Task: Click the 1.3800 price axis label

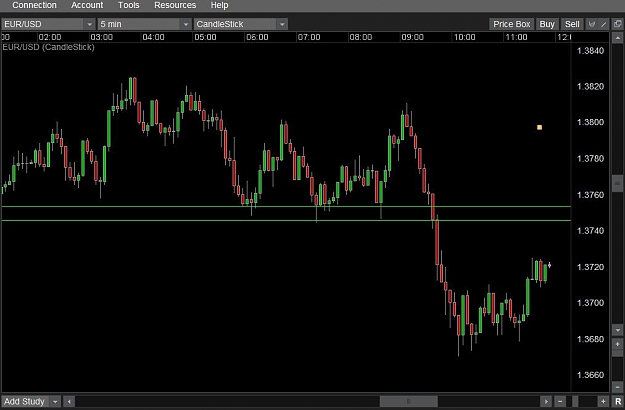Action: point(590,122)
